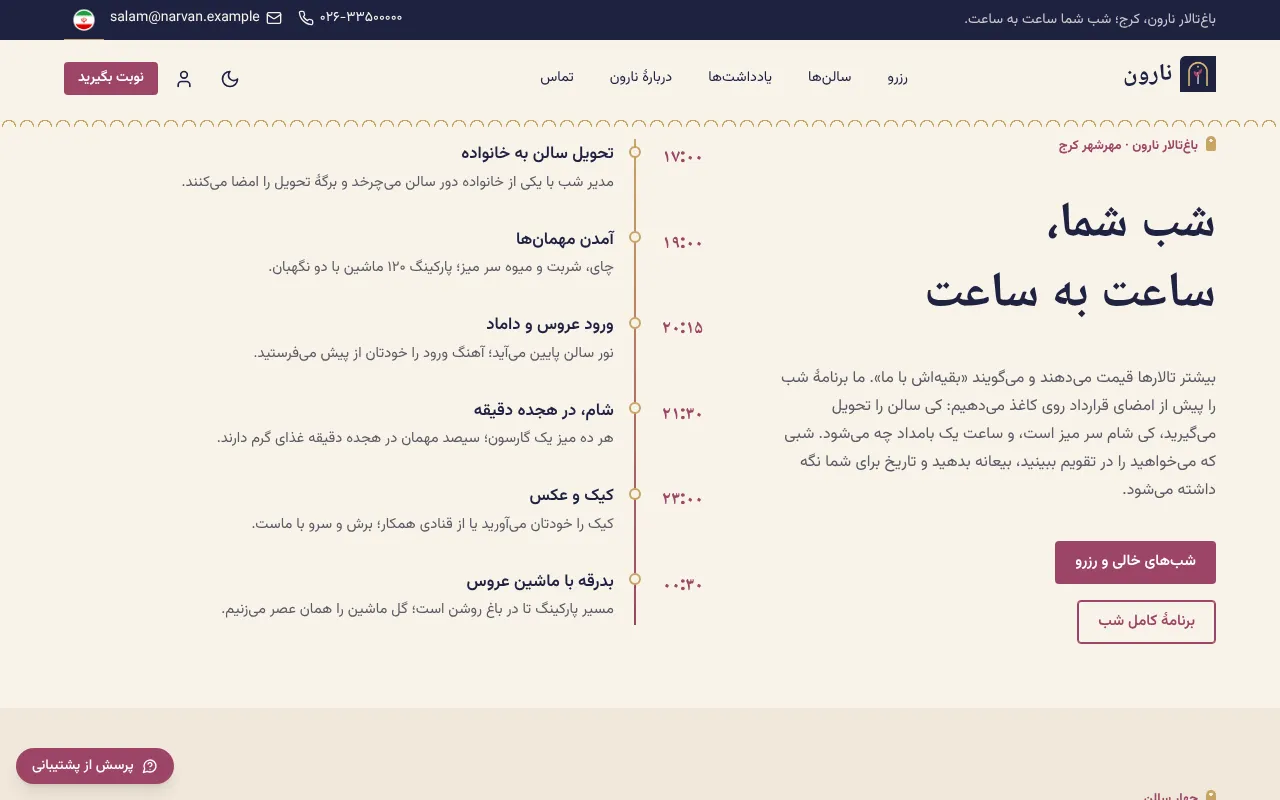Image resolution: width=1280 pixels, height=800 pixels.
Task: Click the ۲۱:۳۰ timeline marker dot
Action: (x=635, y=408)
